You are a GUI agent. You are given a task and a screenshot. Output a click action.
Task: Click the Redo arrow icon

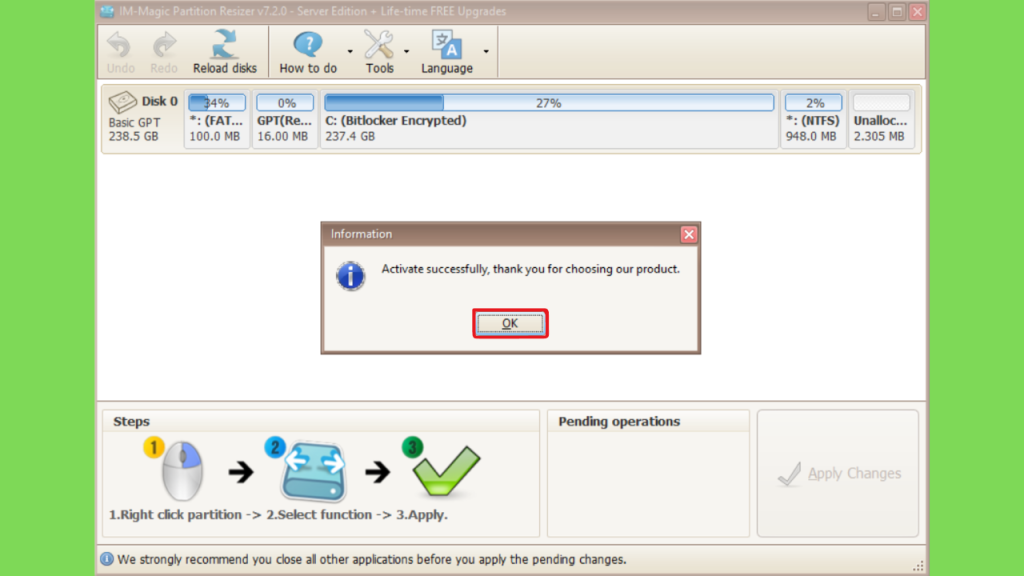[164, 46]
